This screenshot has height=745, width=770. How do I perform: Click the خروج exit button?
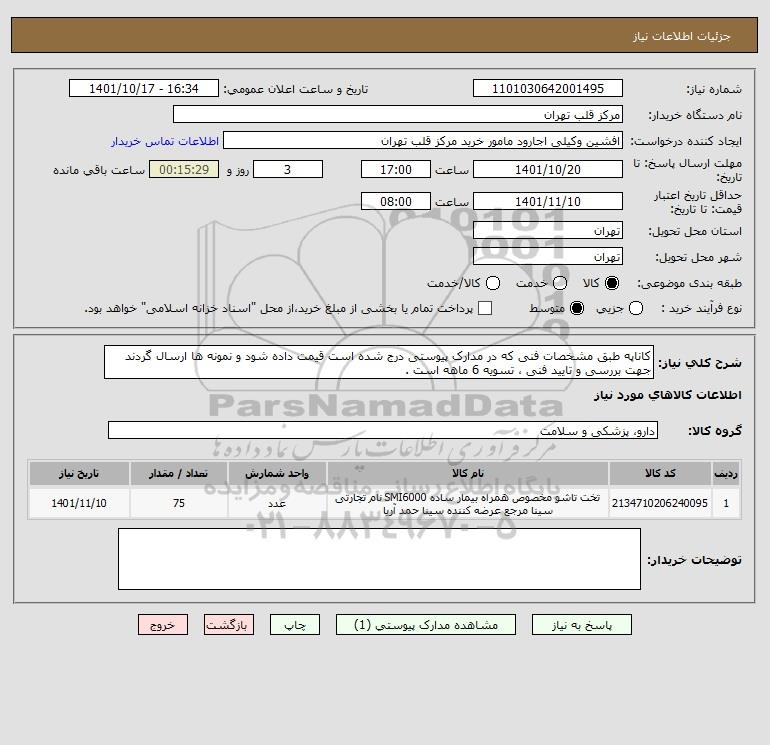[163, 625]
